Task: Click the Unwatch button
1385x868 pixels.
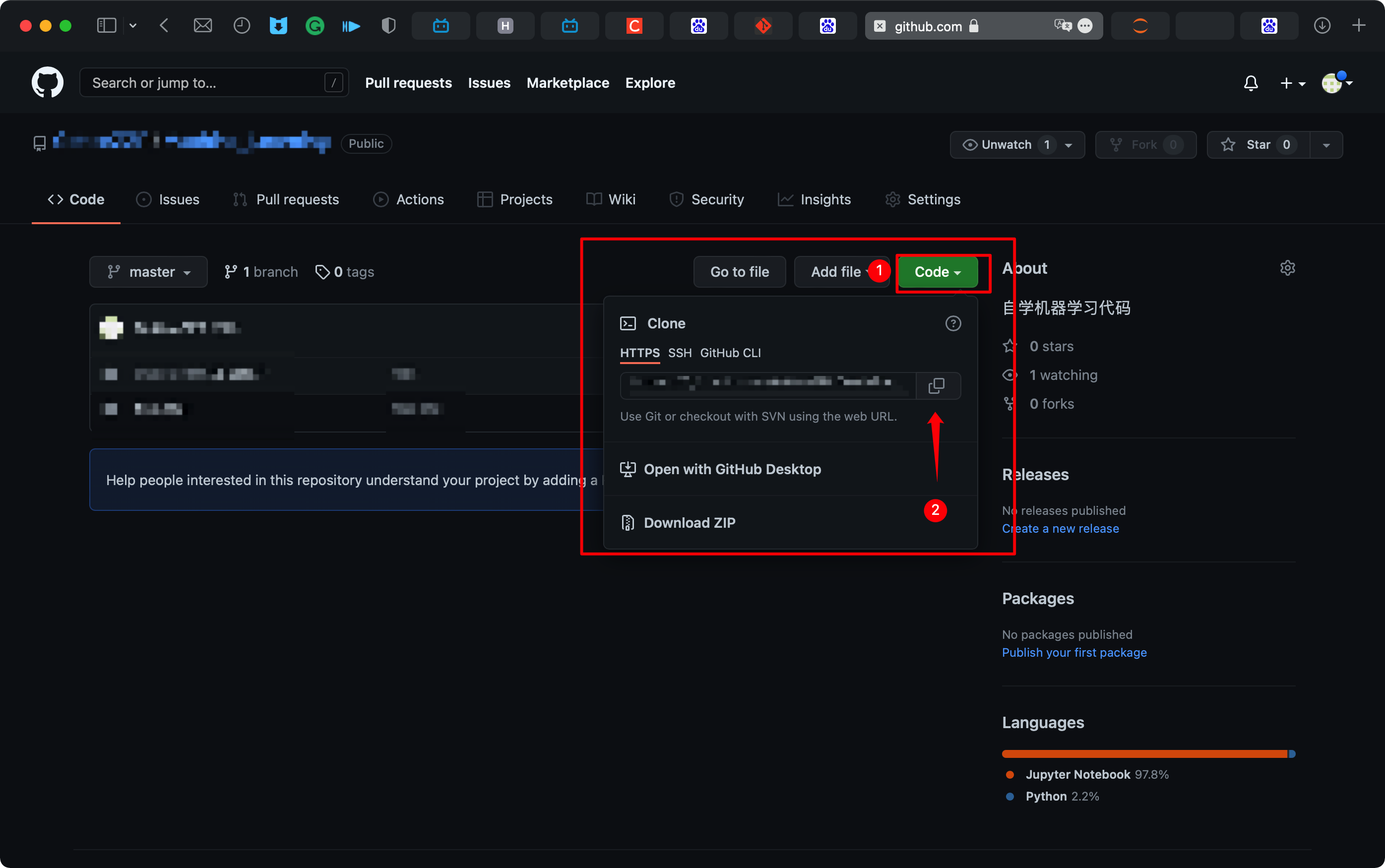Action: pyautogui.click(x=1017, y=145)
